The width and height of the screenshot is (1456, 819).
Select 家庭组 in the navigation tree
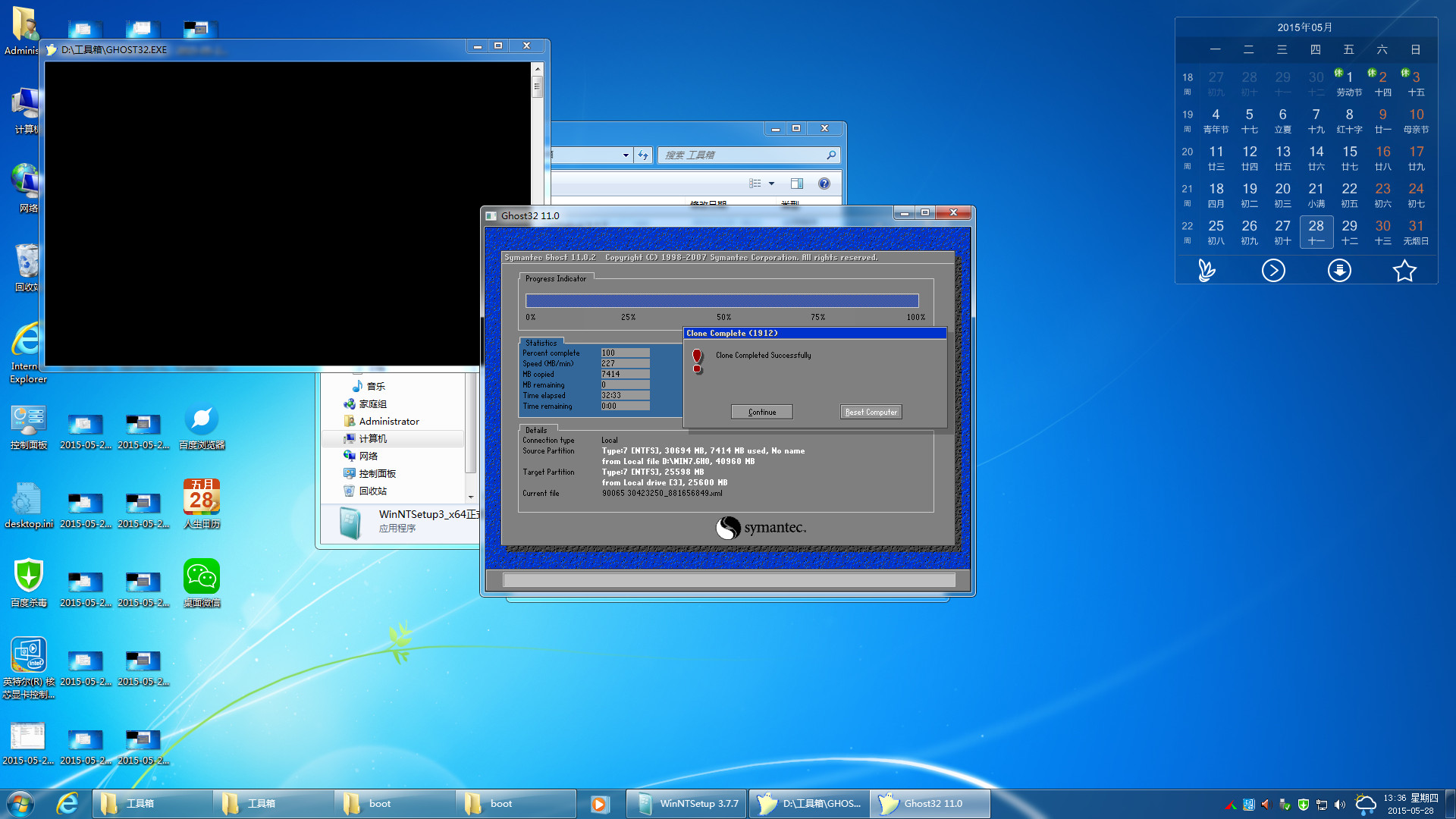pyautogui.click(x=366, y=403)
